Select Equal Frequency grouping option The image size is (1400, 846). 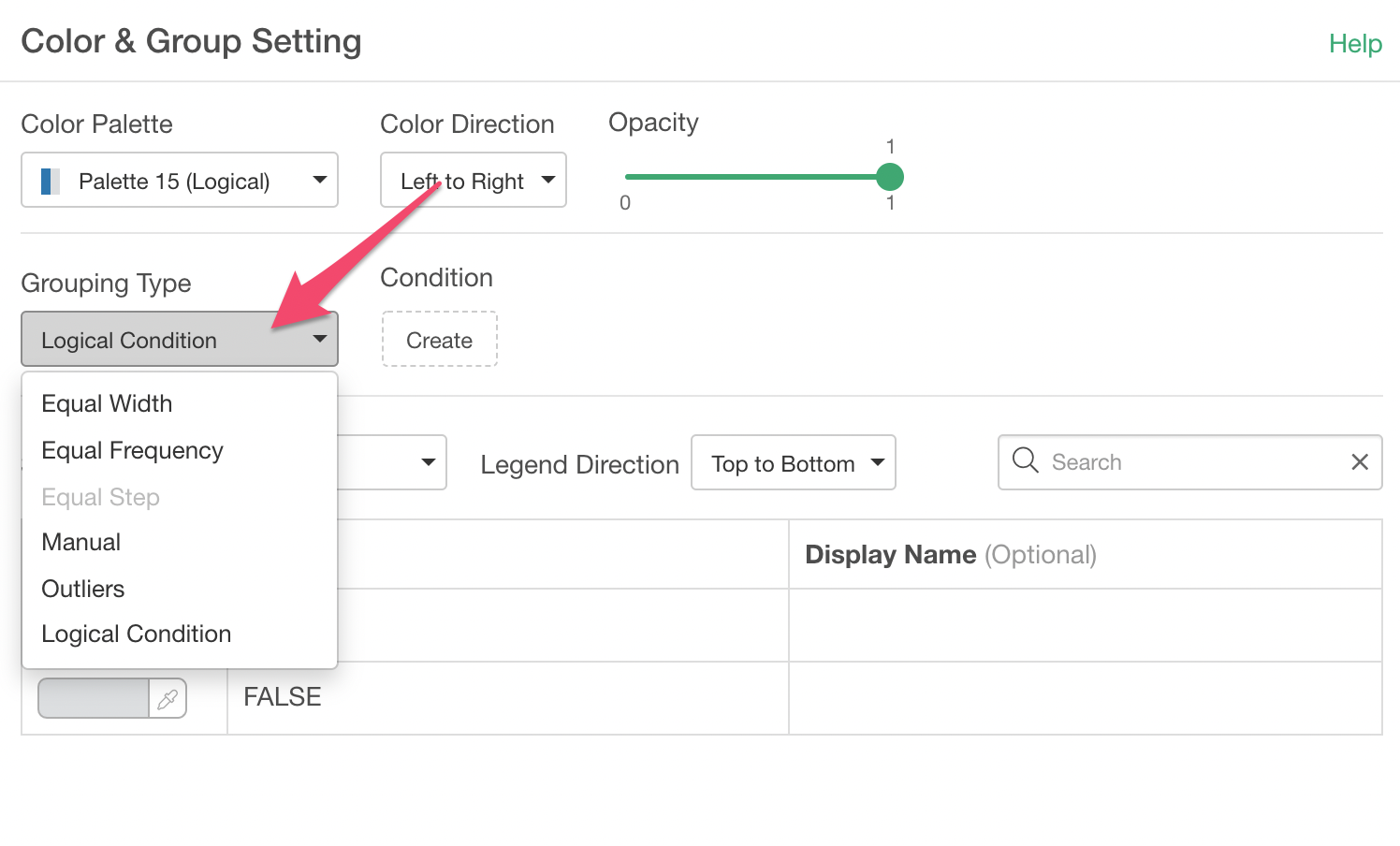pyautogui.click(x=132, y=450)
